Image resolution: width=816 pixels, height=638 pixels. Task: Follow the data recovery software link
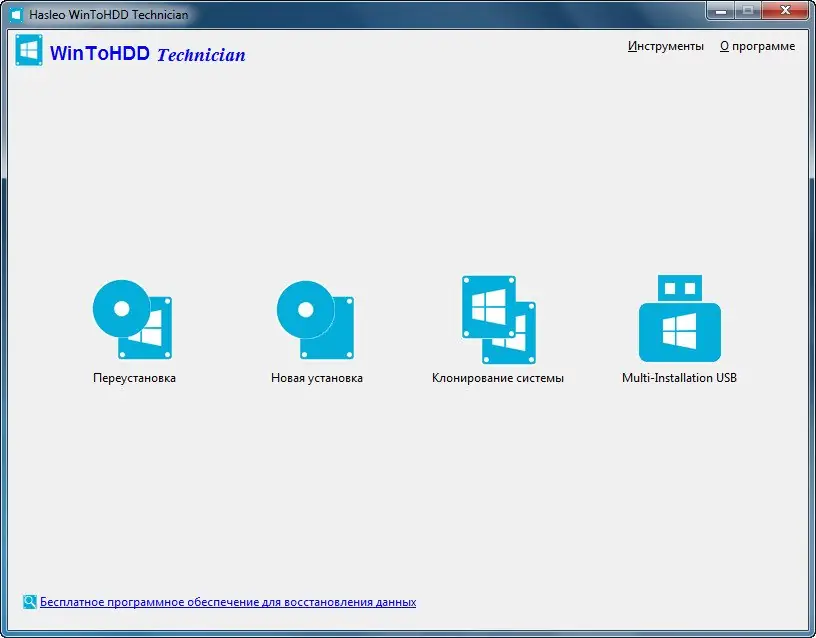[228, 602]
